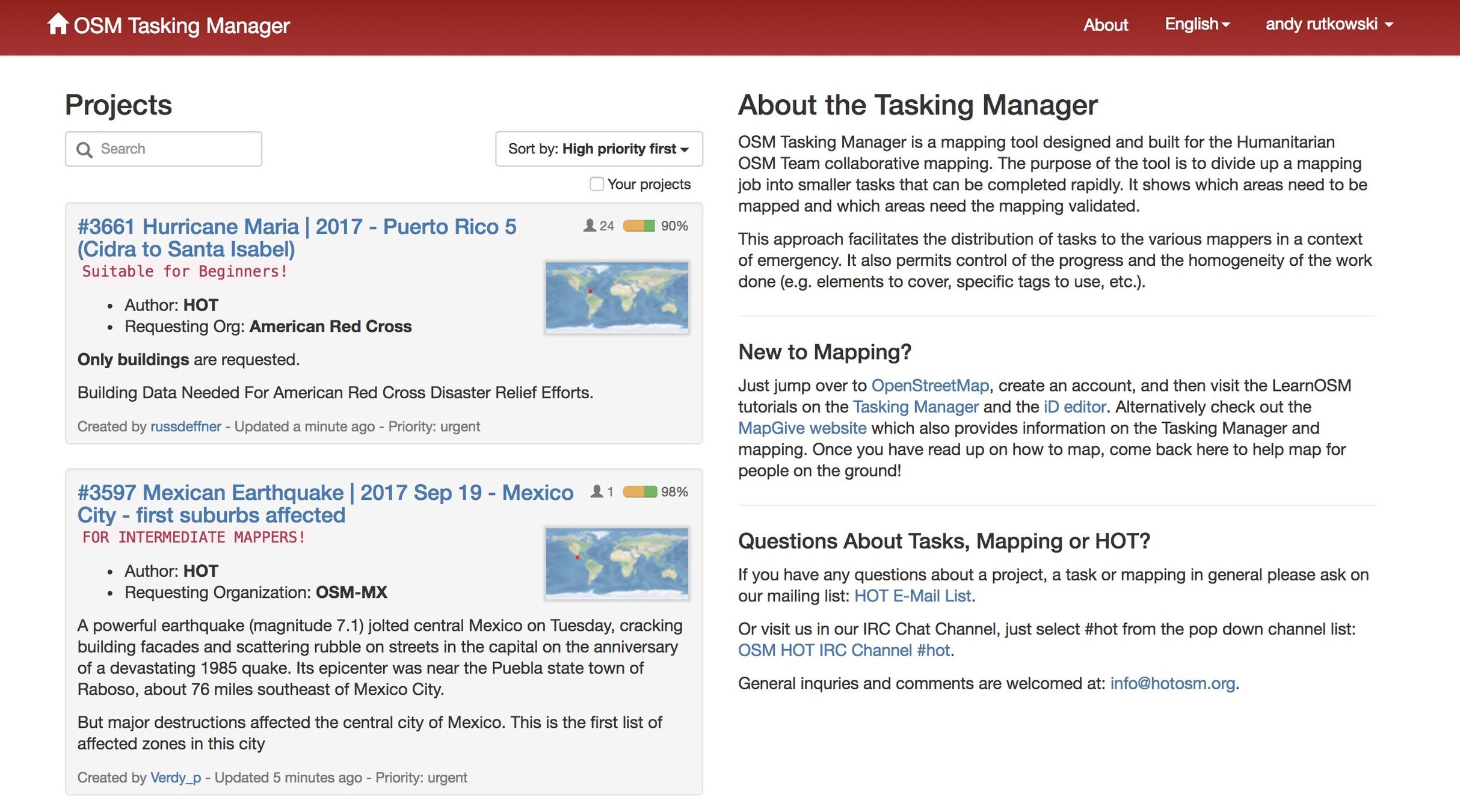Screen dimensions: 1460x812
Task: Click the Hurricane Maria world map thumbnail
Action: [617, 297]
